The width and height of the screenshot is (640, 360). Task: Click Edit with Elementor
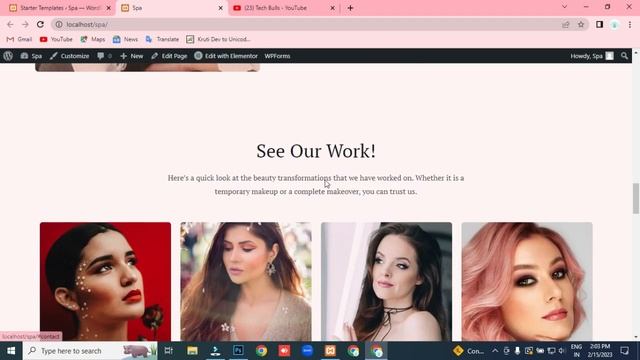point(226,56)
